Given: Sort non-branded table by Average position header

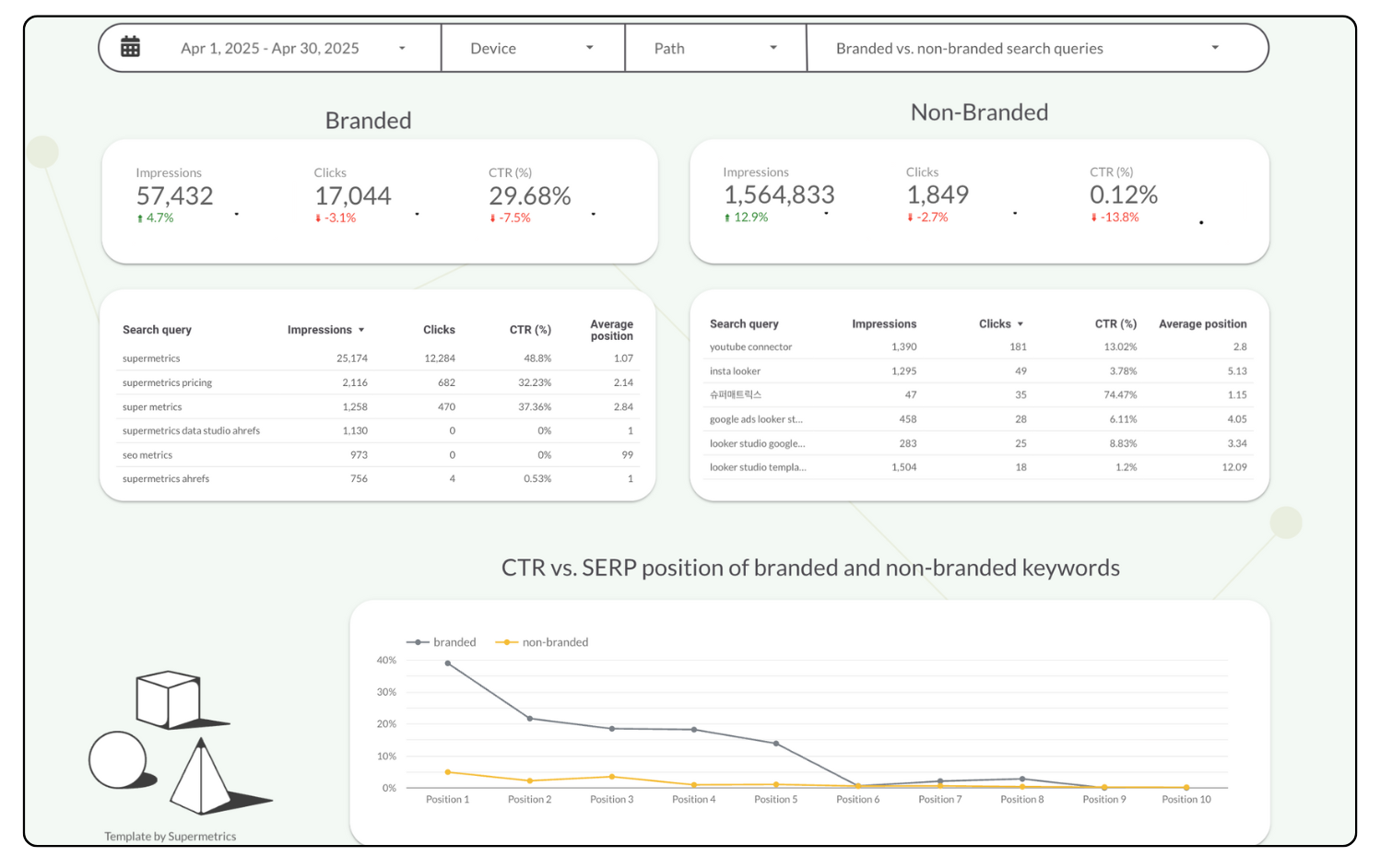Looking at the screenshot, I should pos(1202,324).
